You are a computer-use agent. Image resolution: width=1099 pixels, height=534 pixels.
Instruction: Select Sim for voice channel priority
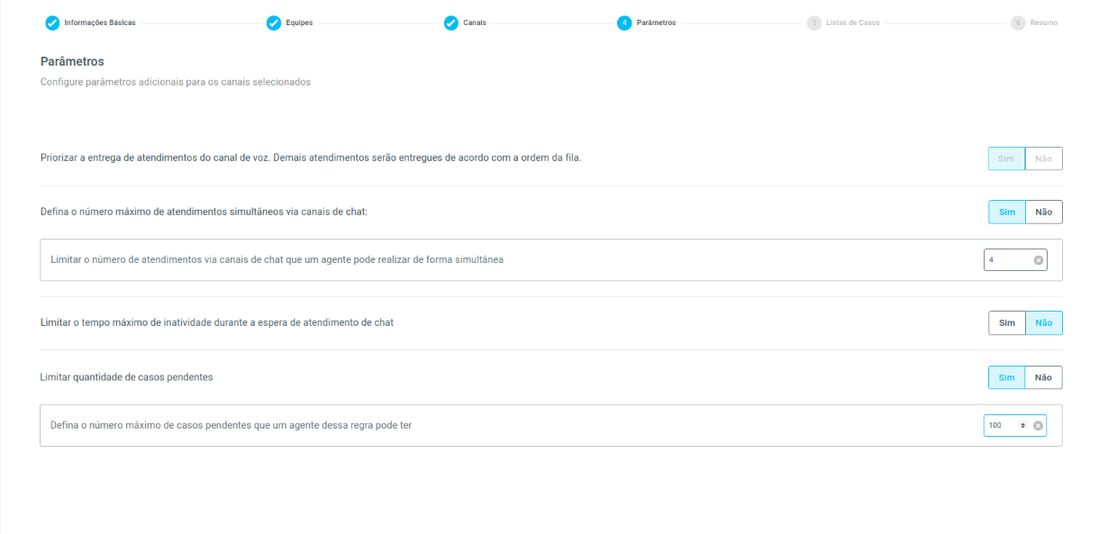[1006, 159]
